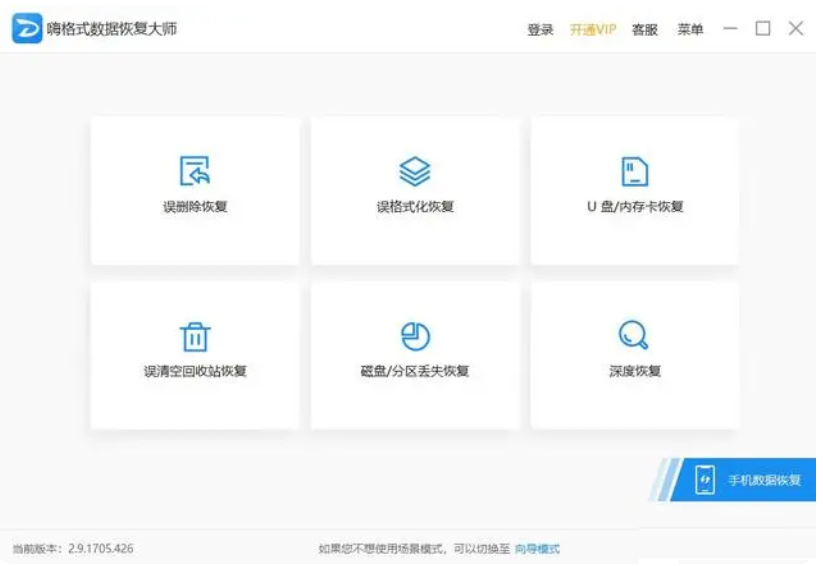Click the phone icon in the 手机数据恢复 banner
Screen dimensions: 823x566
706,480
